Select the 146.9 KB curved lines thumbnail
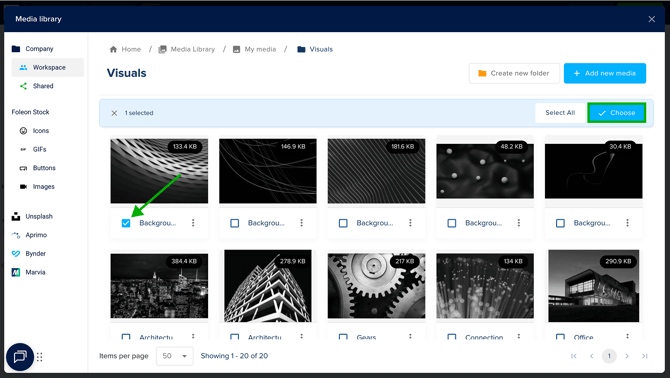The width and height of the screenshot is (670, 378). click(x=268, y=171)
